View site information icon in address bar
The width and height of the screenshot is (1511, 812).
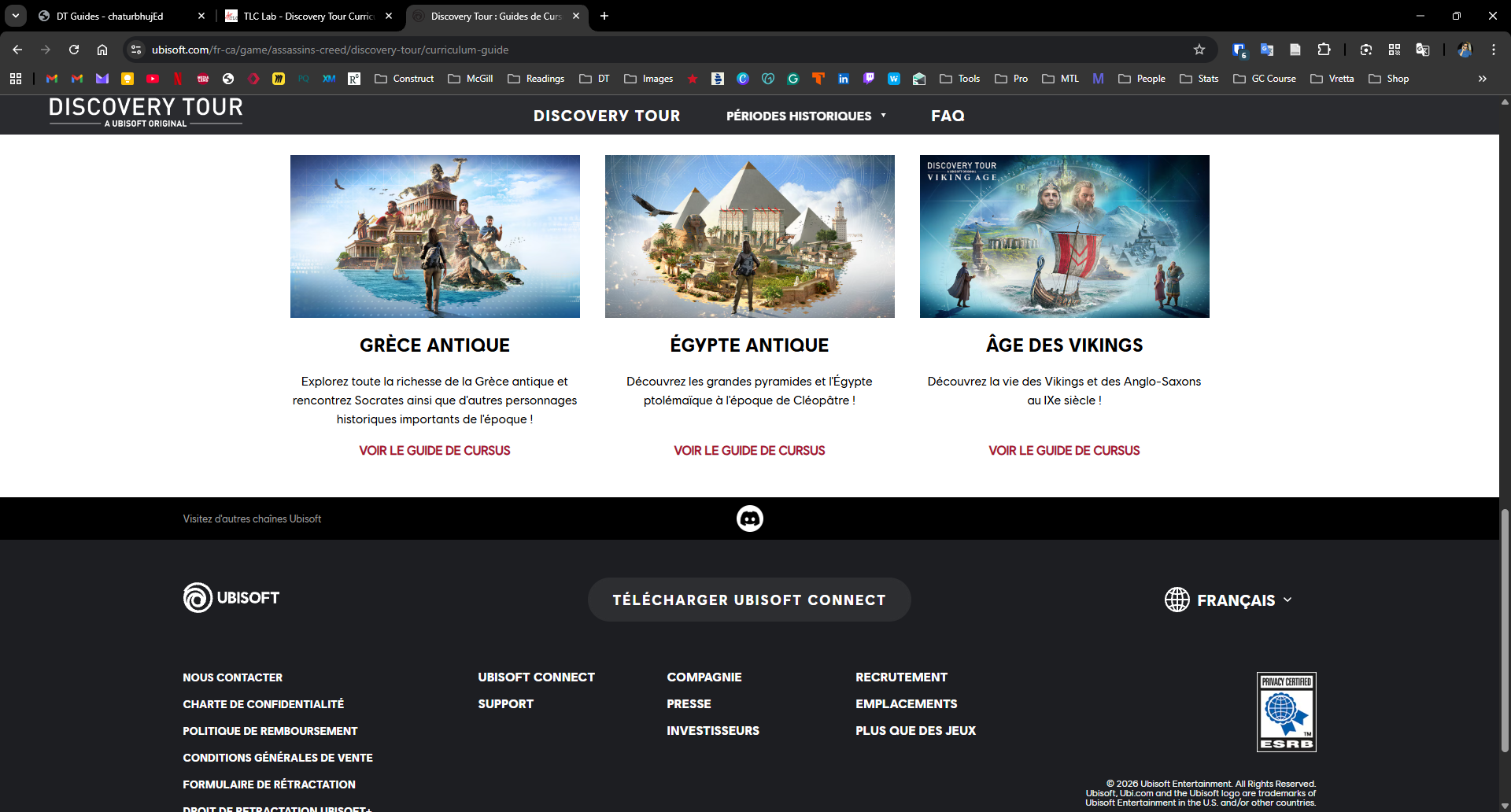click(x=136, y=50)
